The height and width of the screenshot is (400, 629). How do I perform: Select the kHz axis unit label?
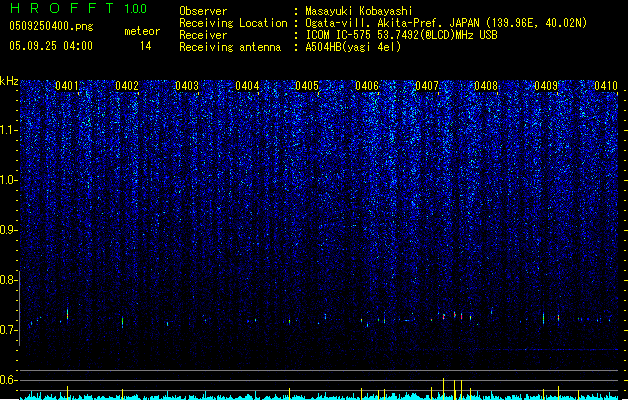click(9, 81)
